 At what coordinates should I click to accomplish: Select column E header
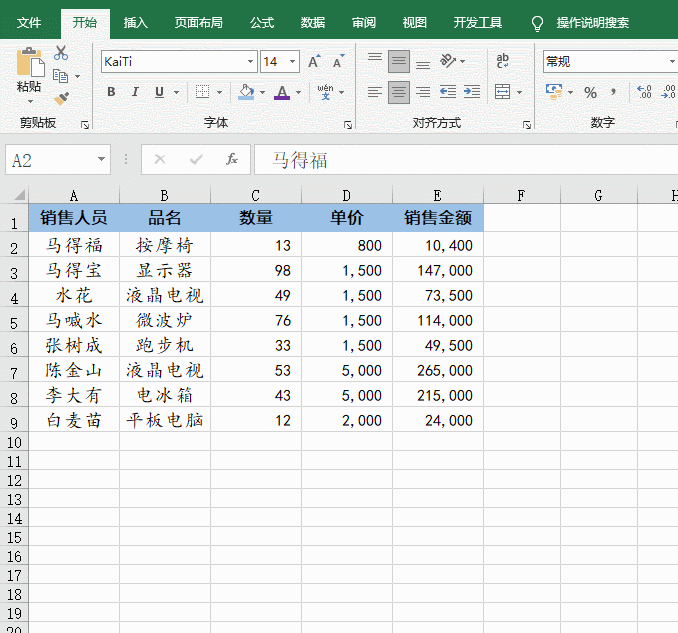point(438,195)
